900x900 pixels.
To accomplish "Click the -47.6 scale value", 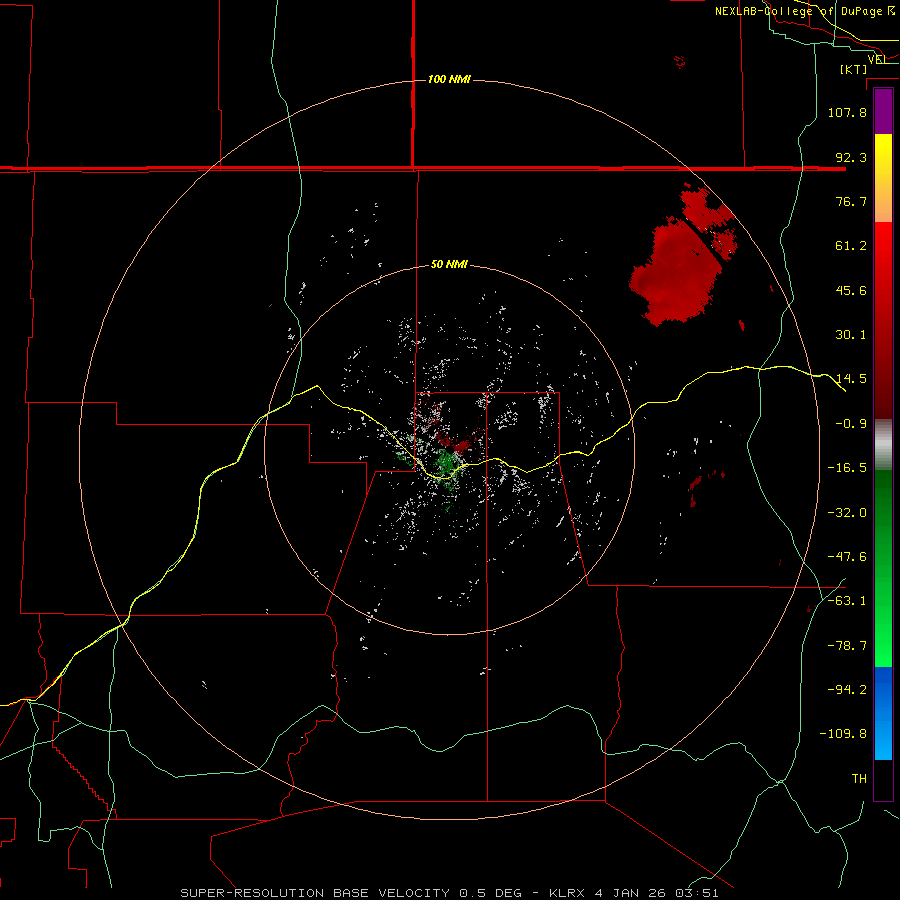I will pyautogui.click(x=847, y=557).
